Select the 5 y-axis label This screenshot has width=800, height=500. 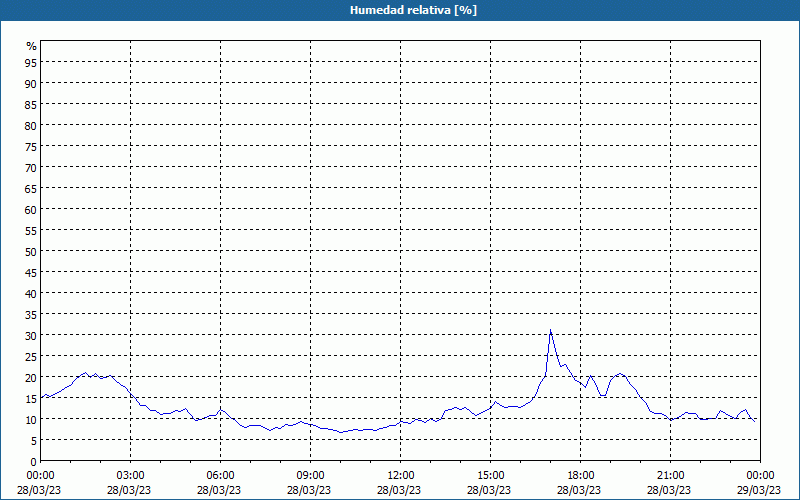(x=34, y=441)
